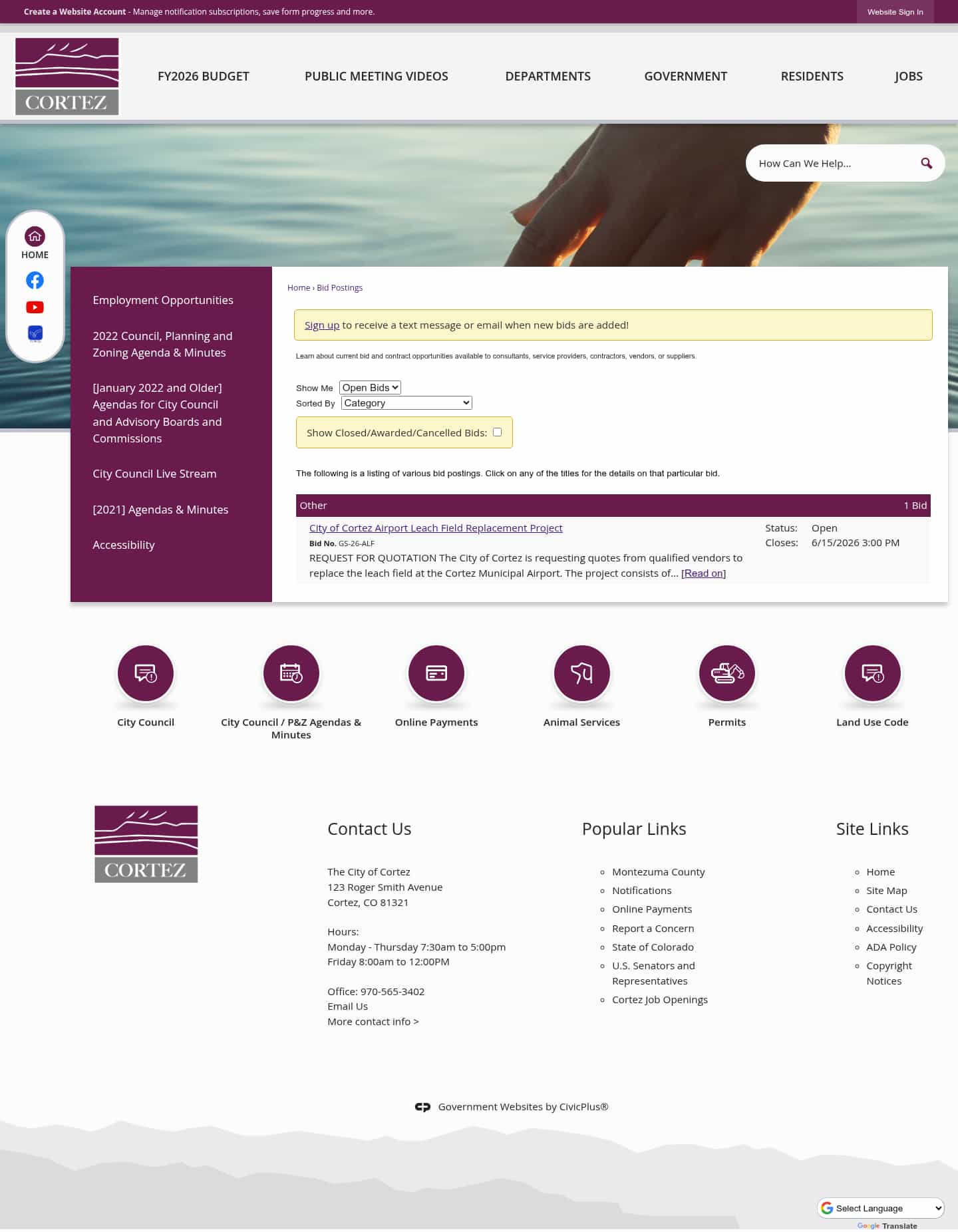The image size is (958, 1232).
Task: Click the Sign up link for bid notifications
Action: [x=322, y=325]
